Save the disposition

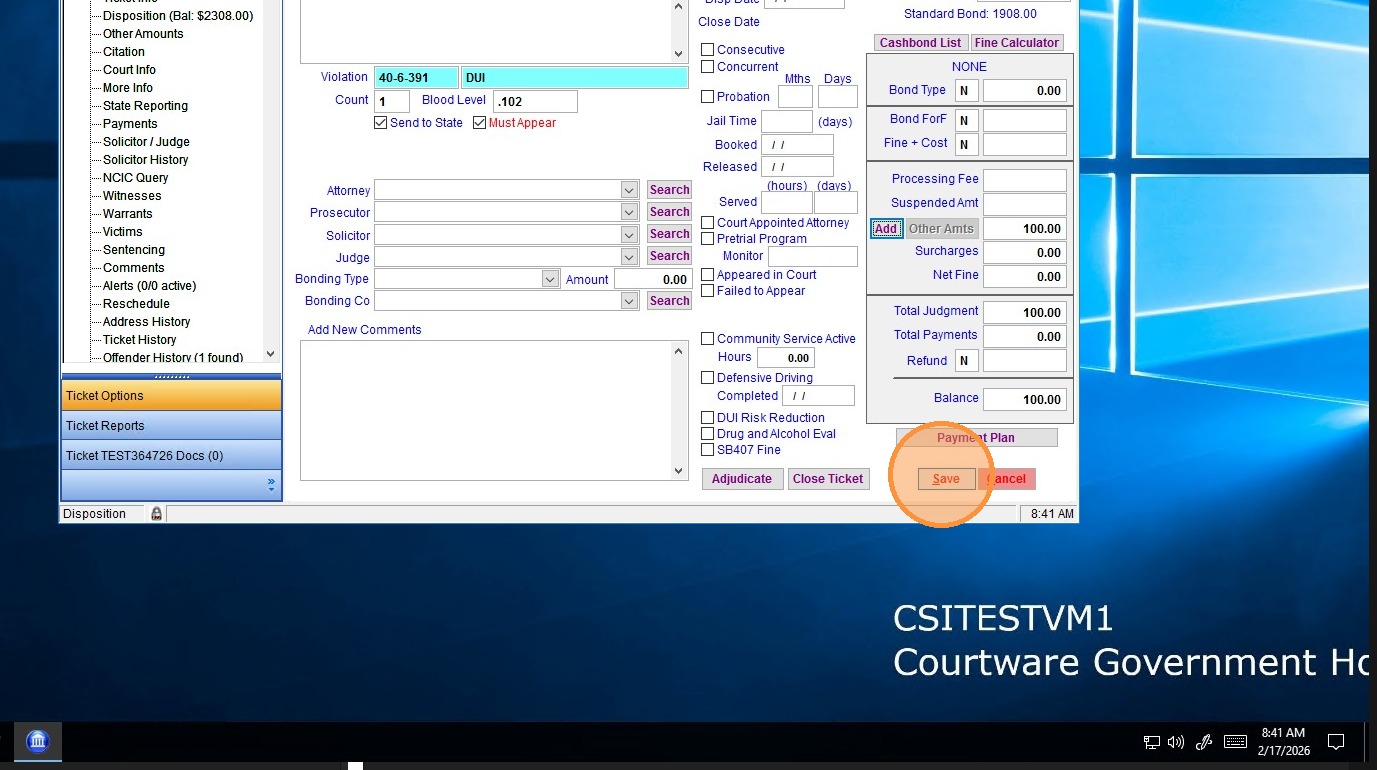click(x=946, y=479)
